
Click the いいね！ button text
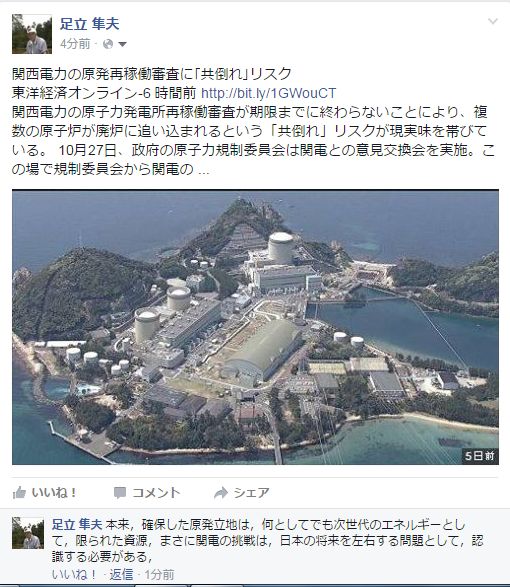(54, 493)
